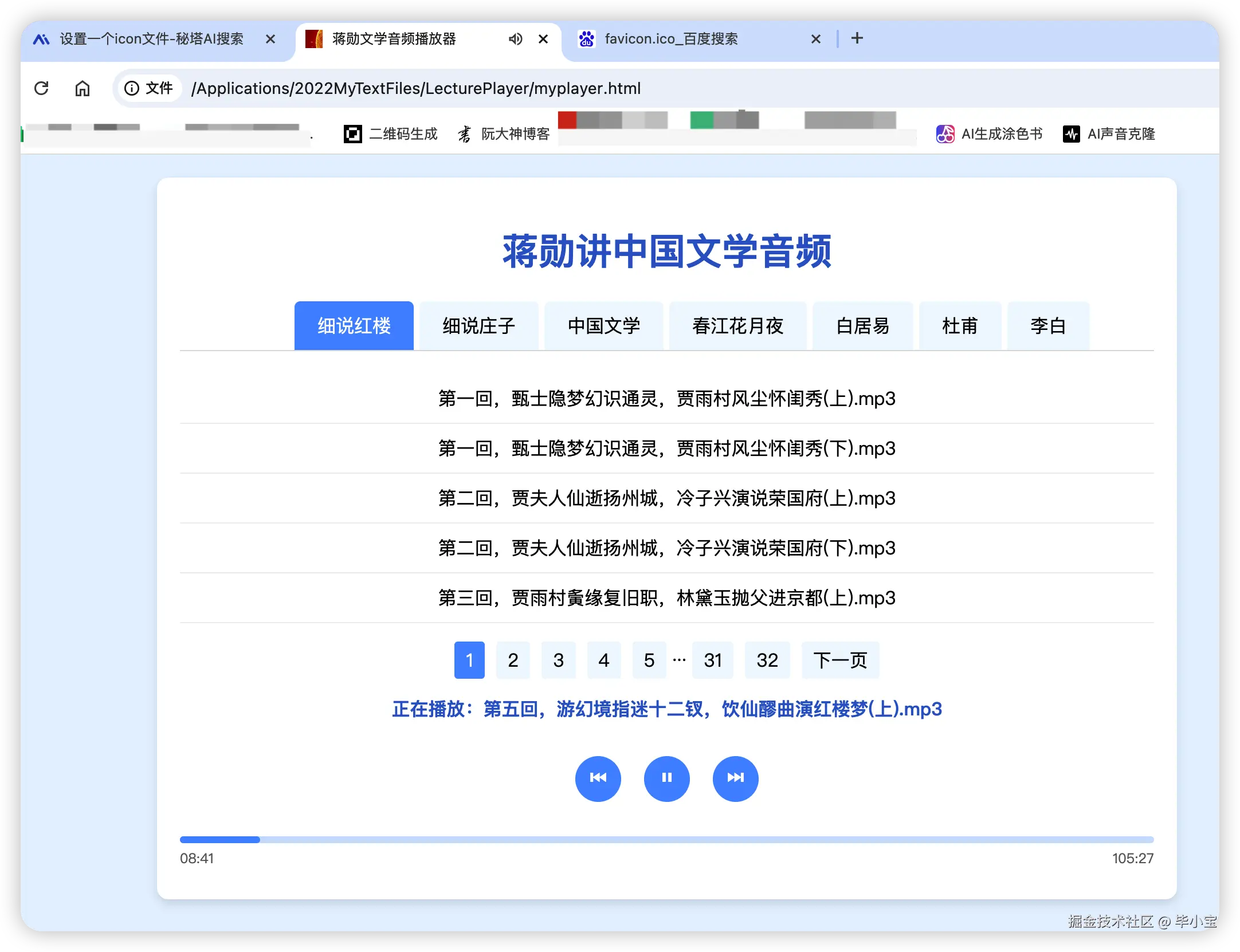Switch to the 李白 tab
This screenshot has height=952, width=1240.
(1047, 326)
